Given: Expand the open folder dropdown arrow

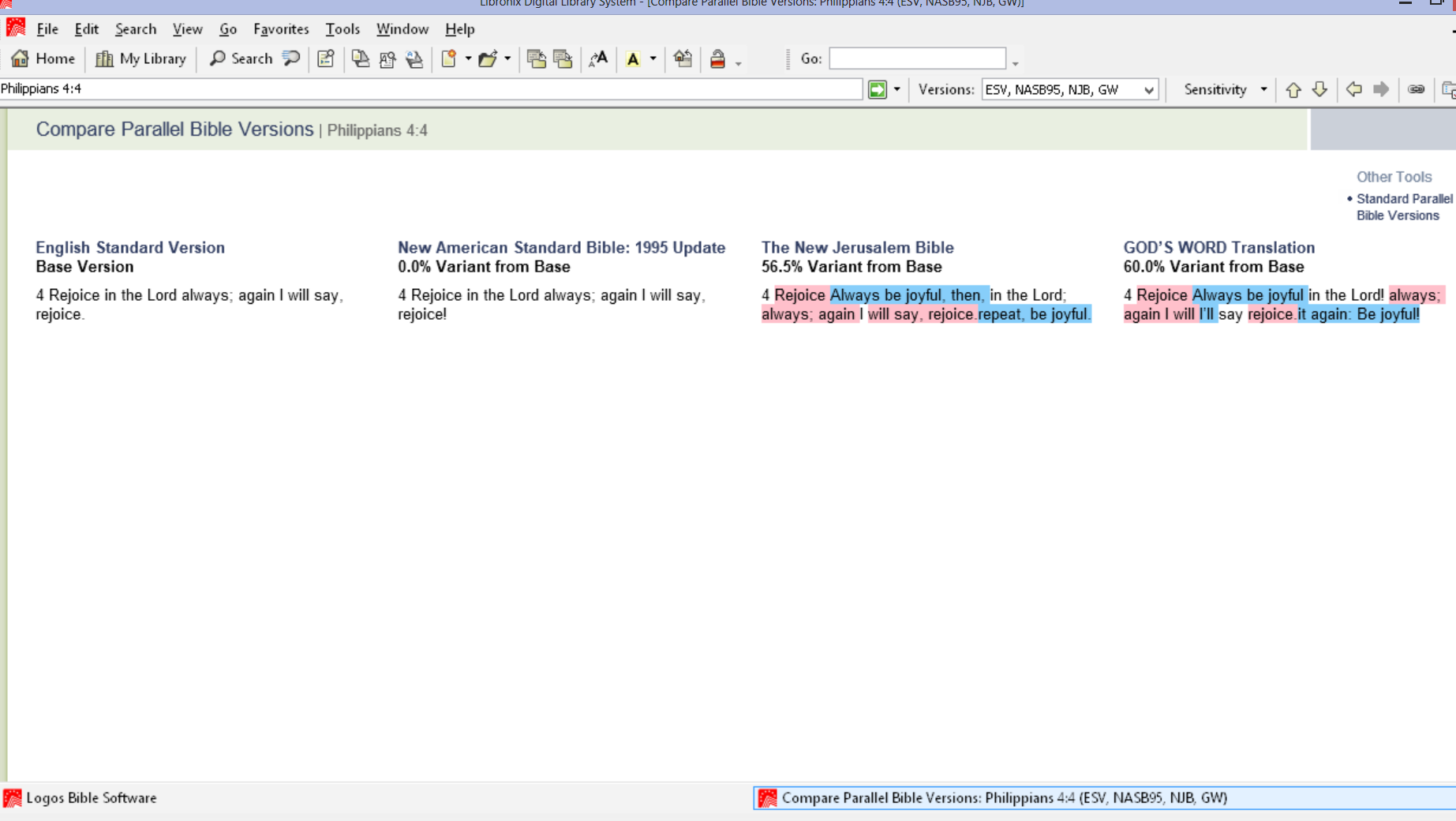Looking at the screenshot, I should pos(507,58).
